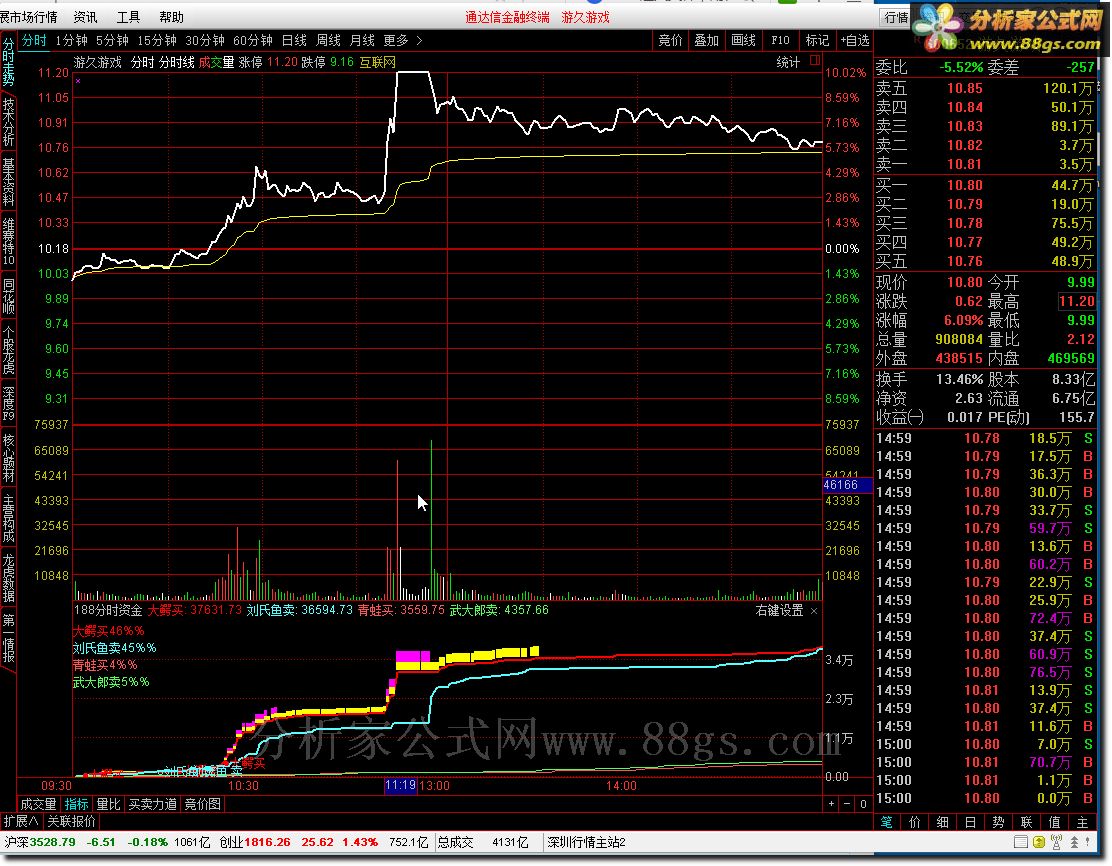
Task: Open 右键设置 on the indicator pane
Action: click(x=779, y=610)
